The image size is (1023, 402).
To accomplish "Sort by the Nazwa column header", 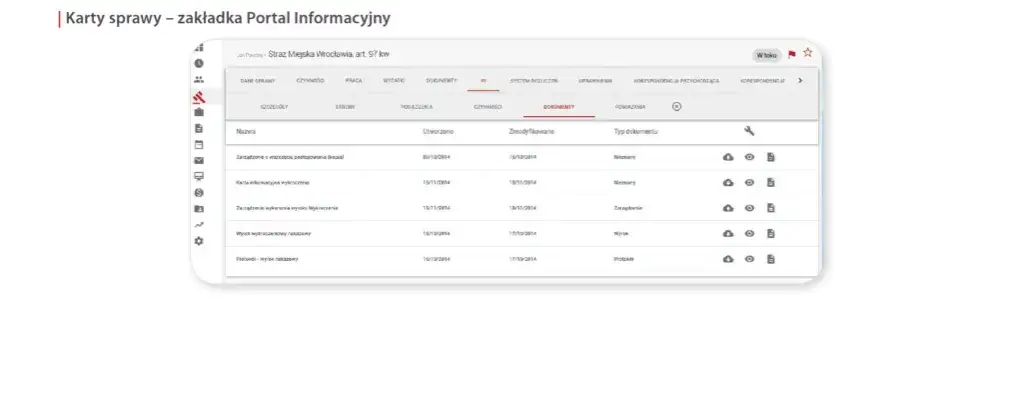I will (246, 132).
